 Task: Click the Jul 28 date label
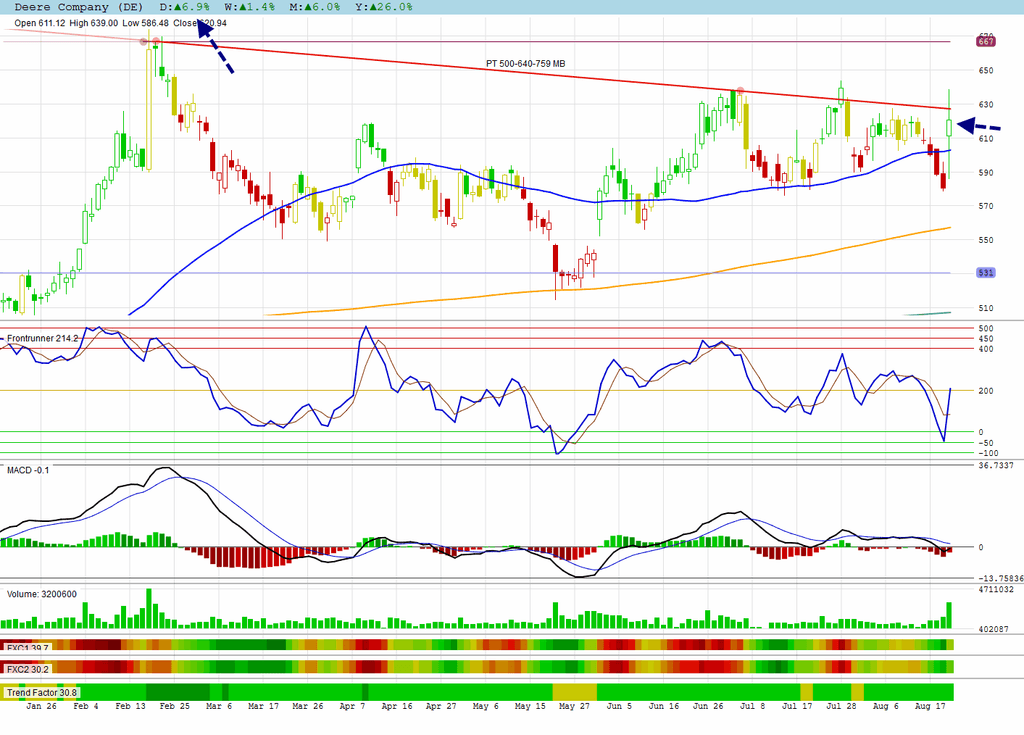pos(841,706)
